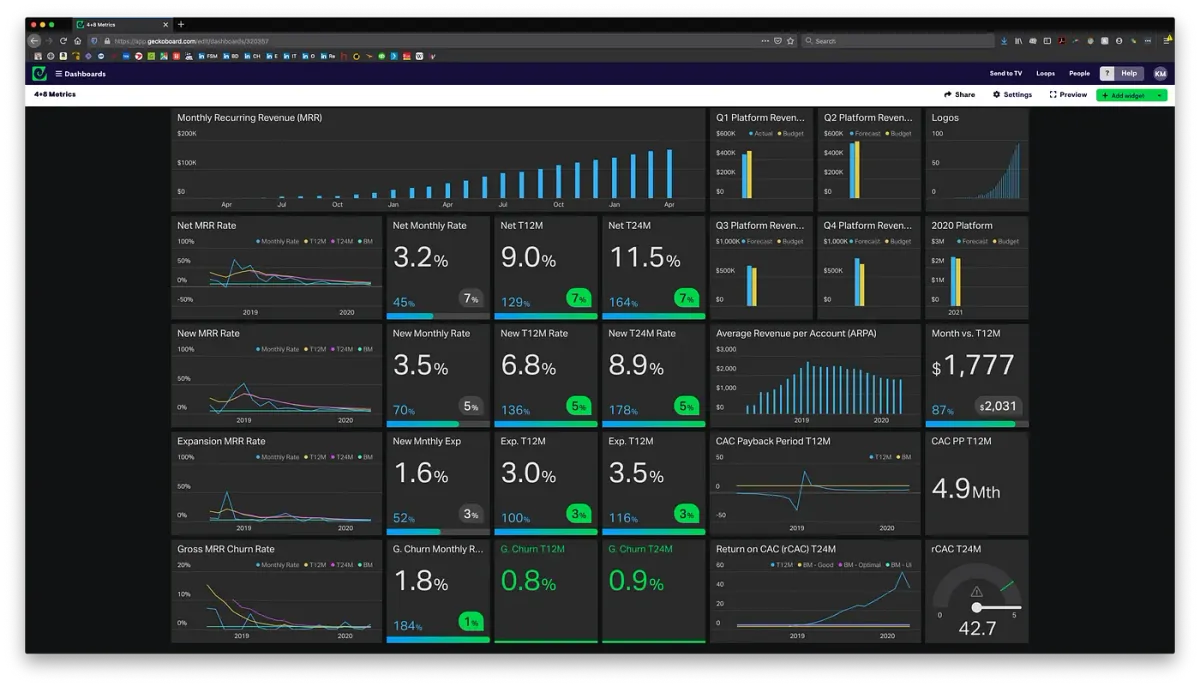Open fullscreen Preview mode

pos(1068,95)
